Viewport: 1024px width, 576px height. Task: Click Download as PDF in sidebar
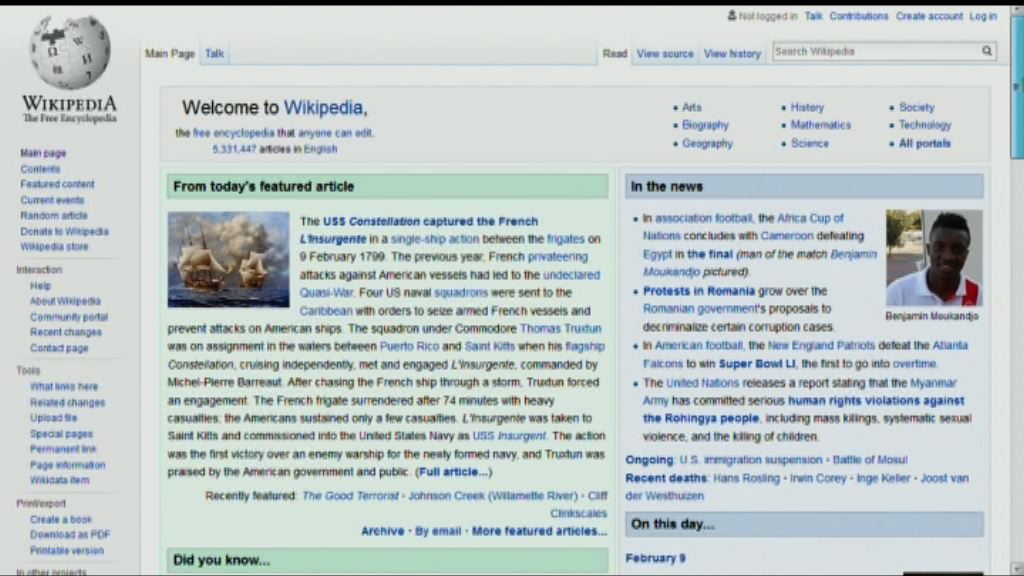[x=70, y=535]
